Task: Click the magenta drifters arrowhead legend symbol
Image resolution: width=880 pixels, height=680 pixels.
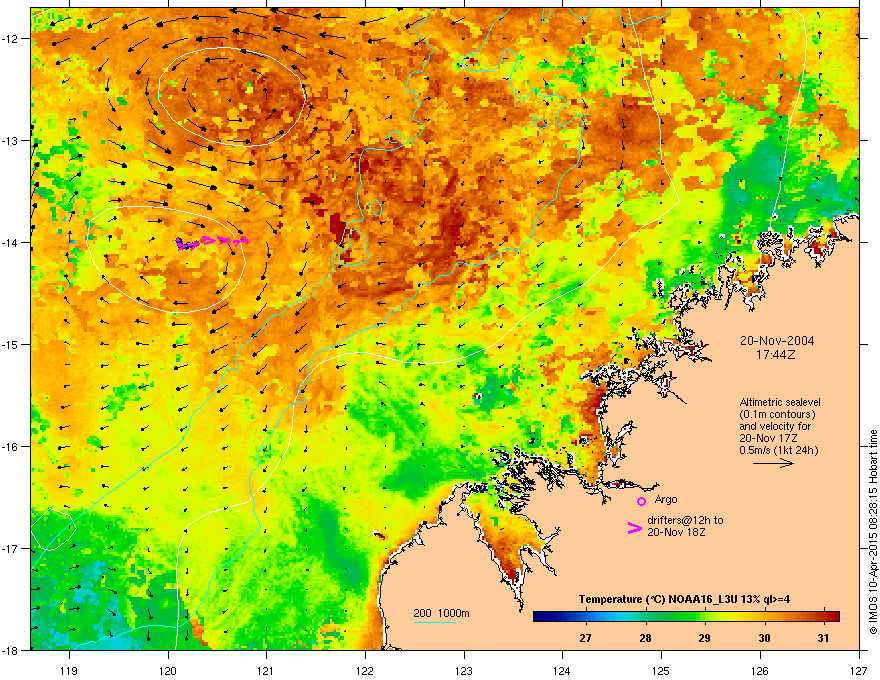Action: (x=634, y=528)
